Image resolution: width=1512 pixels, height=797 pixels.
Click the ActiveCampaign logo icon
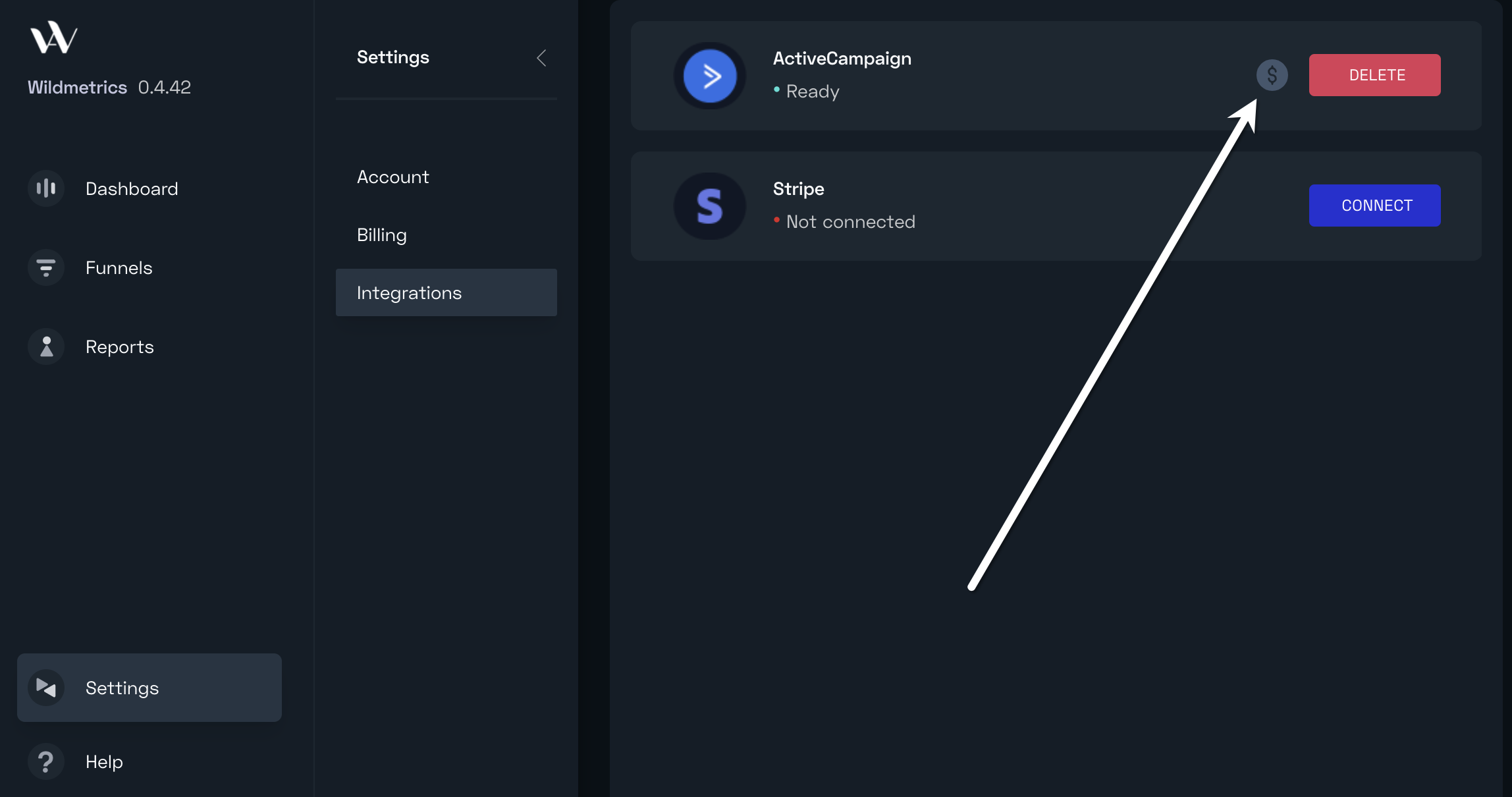coord(710,76)
